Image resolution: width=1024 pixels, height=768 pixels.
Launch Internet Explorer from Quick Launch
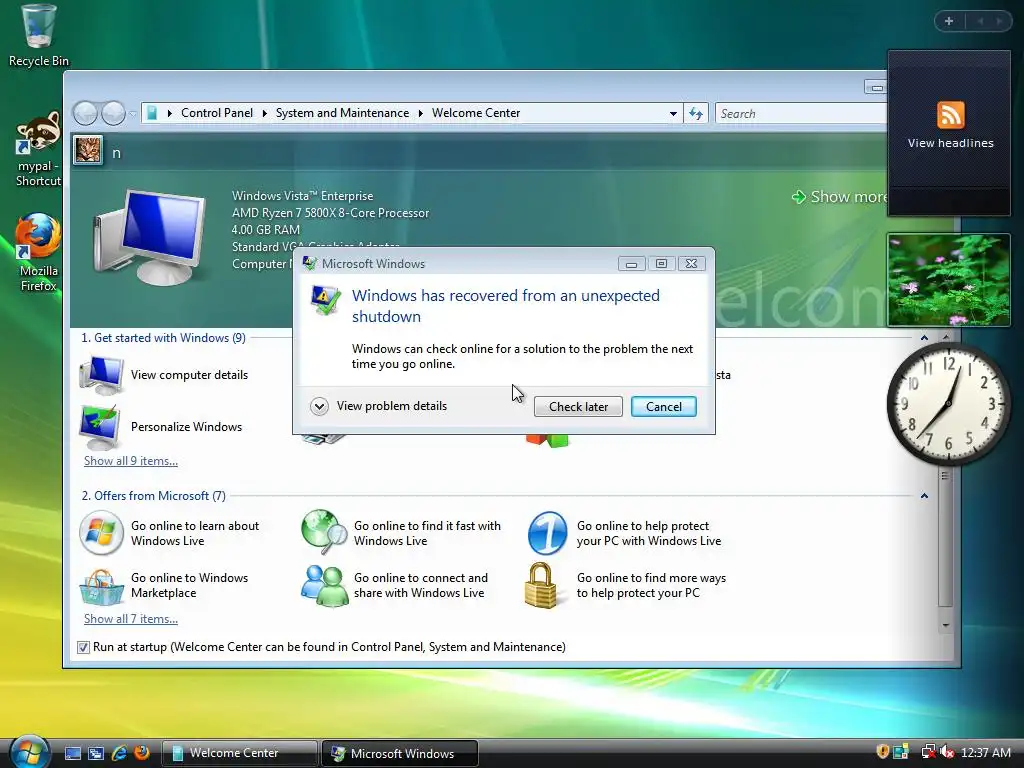119,753
